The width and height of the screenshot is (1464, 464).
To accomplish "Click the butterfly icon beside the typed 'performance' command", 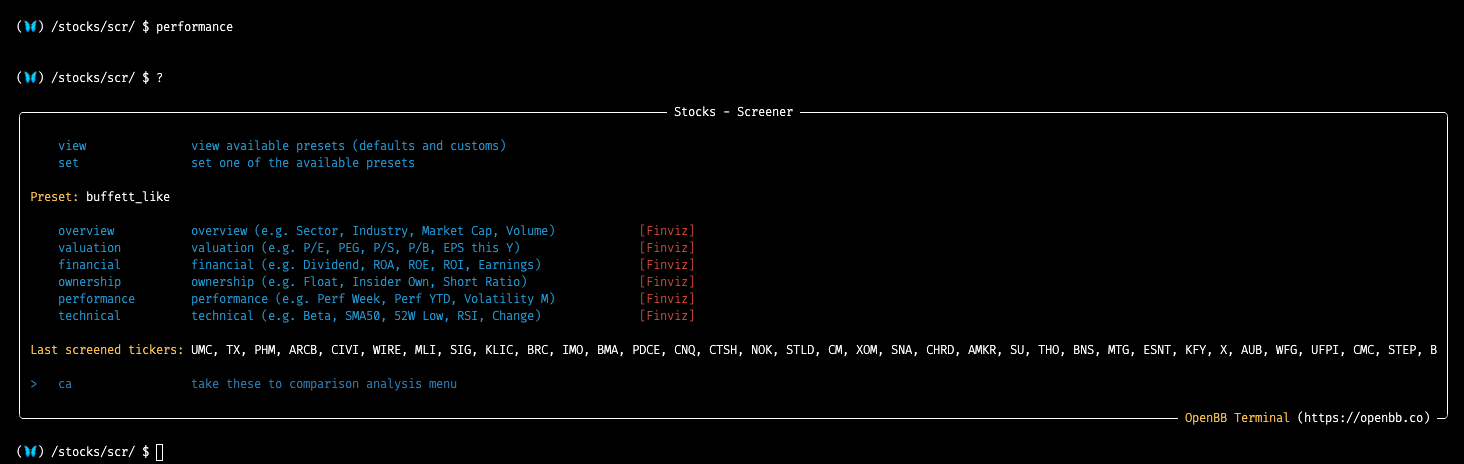I will click(x=30, y=26).
